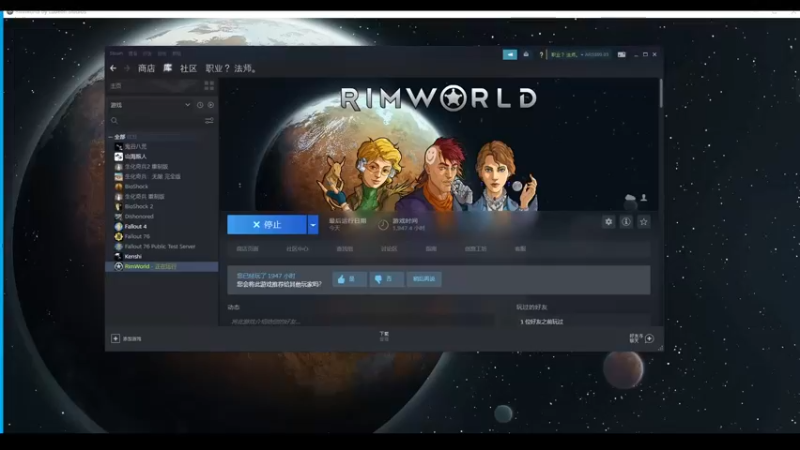This screenshot has width=800, height=450.
Task: Open friends and chat plus icon
Action: click(x=649, y=338)
